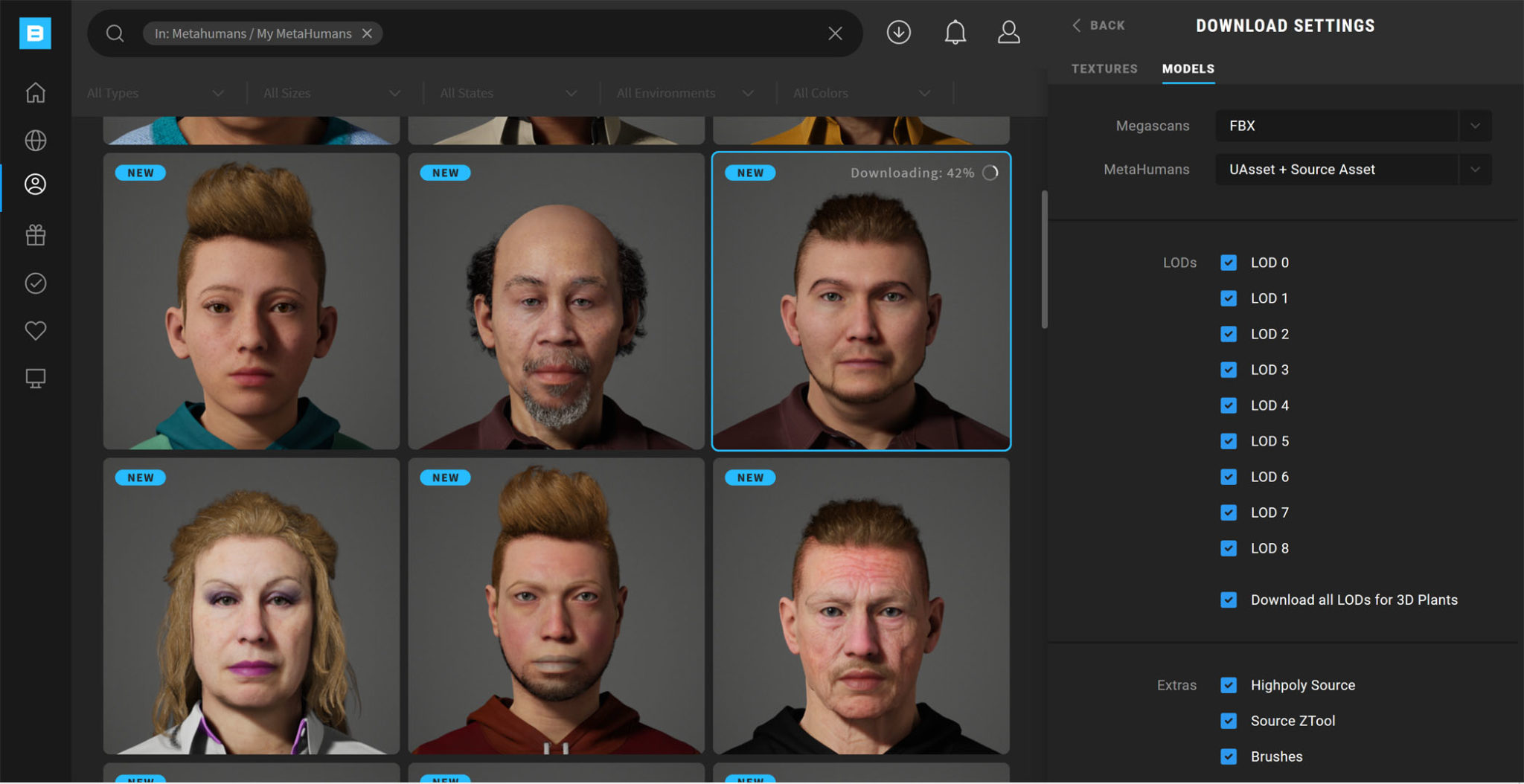
Task: Open the download manager arrow icon
Action: pyautogui.click(x=898, y=32)
